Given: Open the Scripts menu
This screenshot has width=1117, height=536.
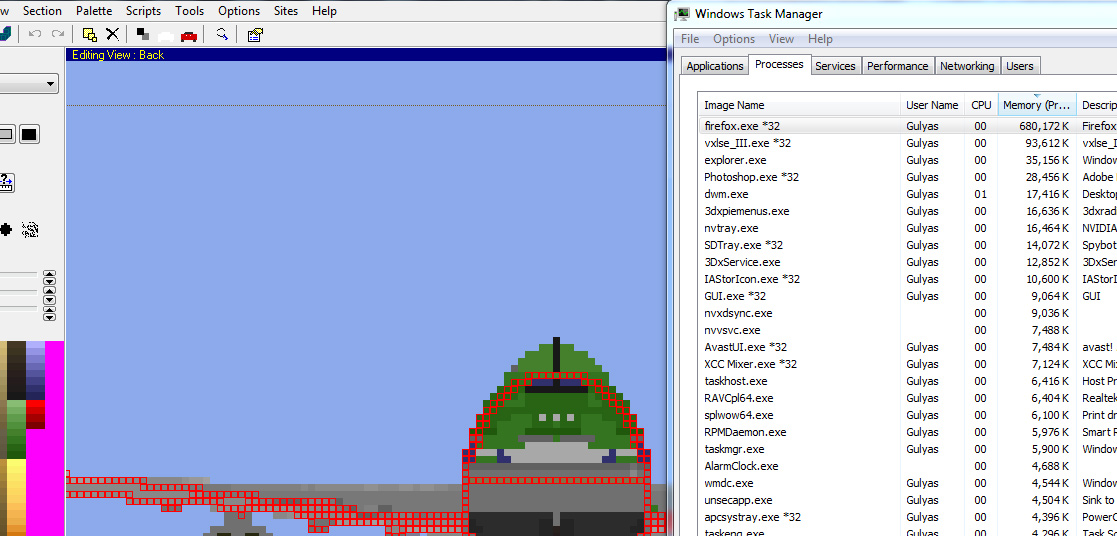Looking at the screenshot, I should click(143, 11).
